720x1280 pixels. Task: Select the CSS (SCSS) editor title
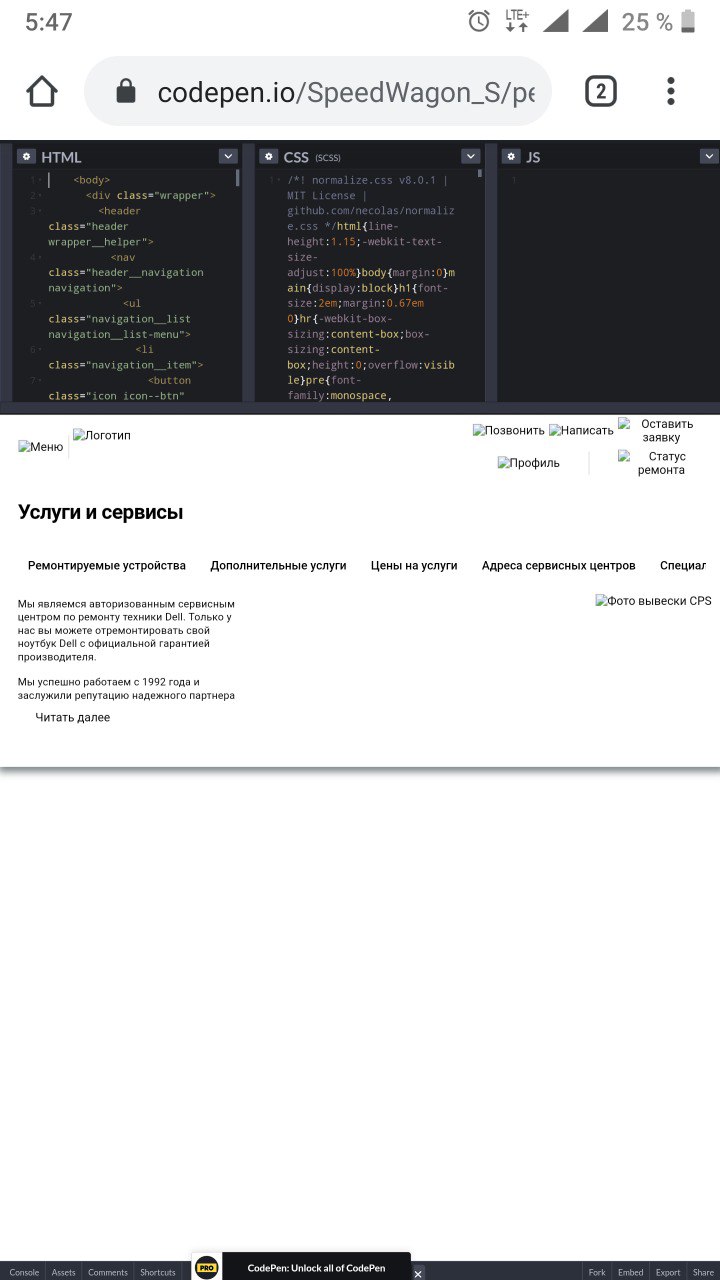[312, 157]
